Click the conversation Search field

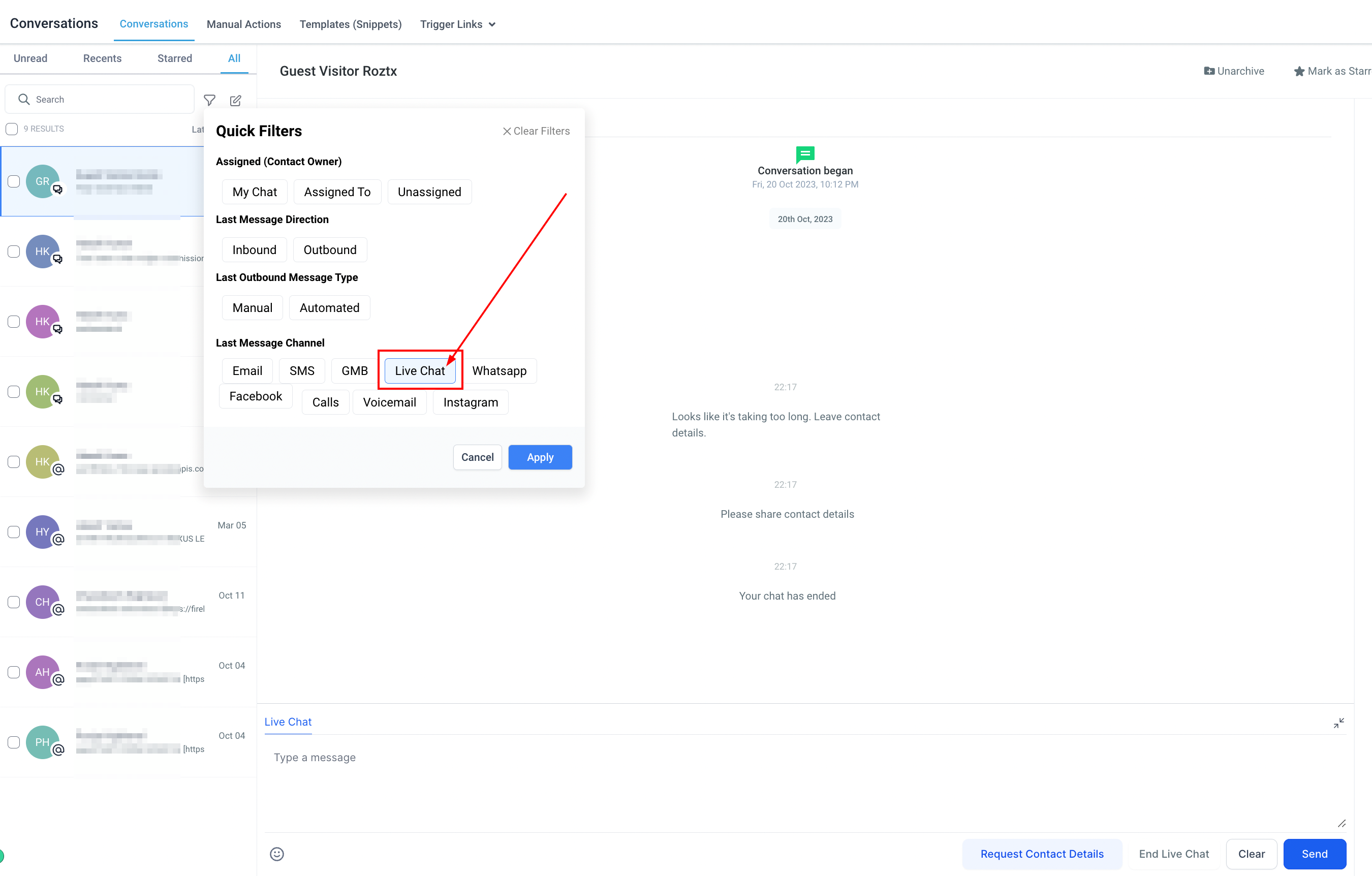point(100,99)
